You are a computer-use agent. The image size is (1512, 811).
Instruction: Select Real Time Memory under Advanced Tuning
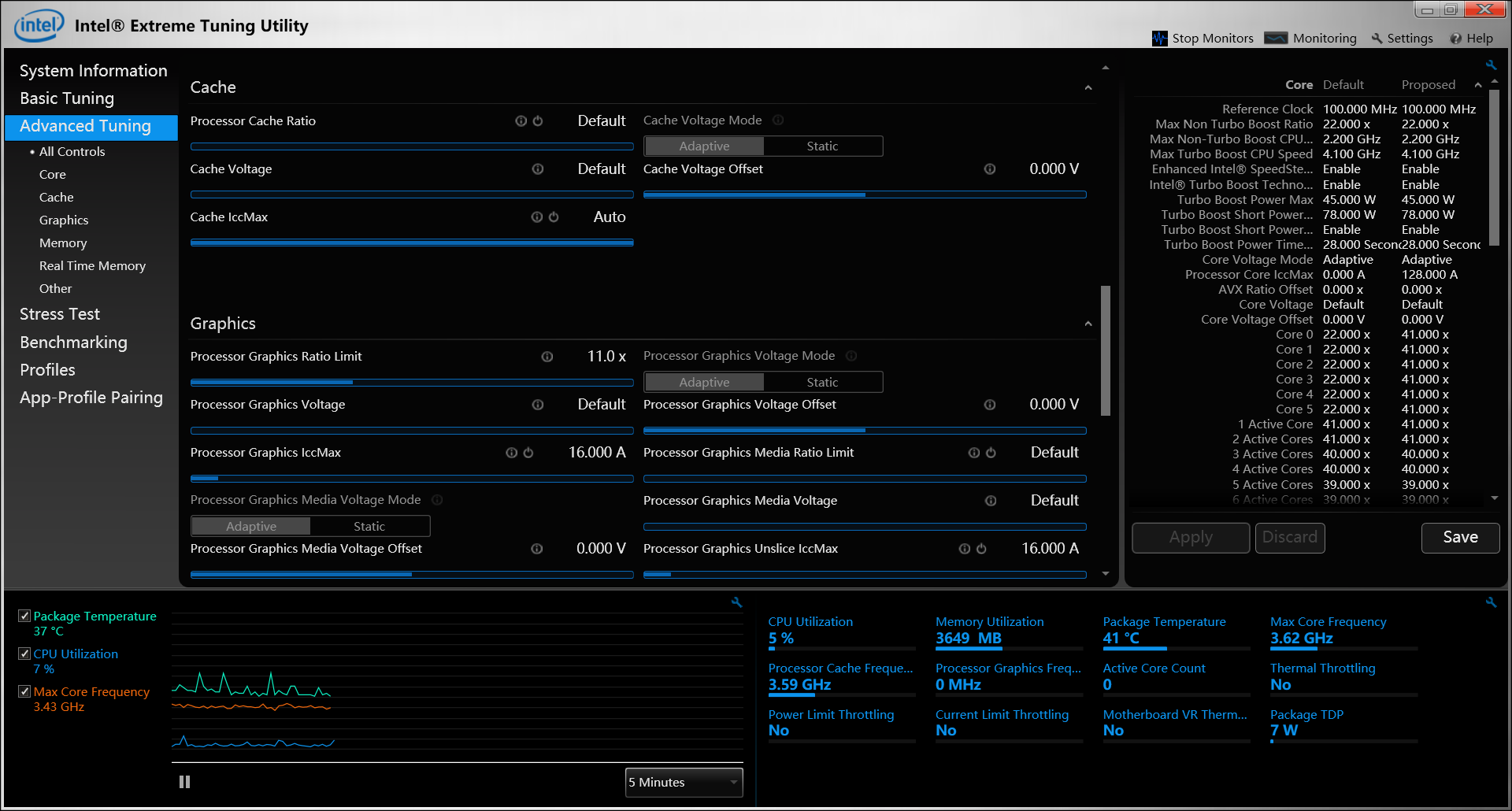(x=92, y=266)
